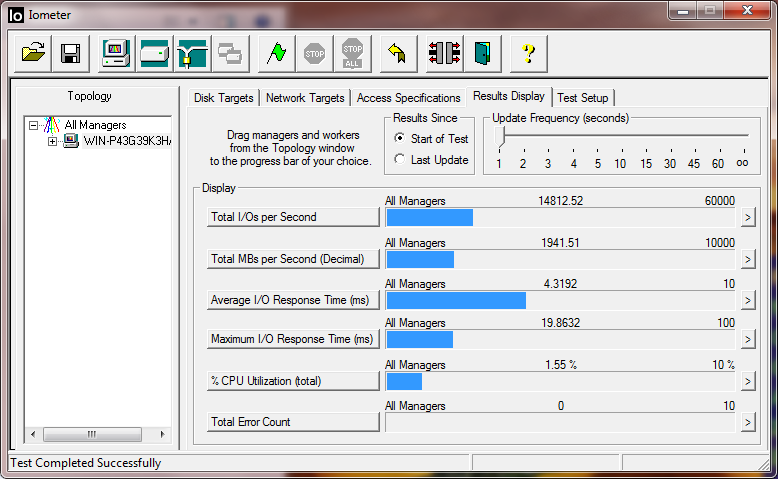The width and height of the screenshot is (778, 479).
Task: Click the Stop current test icon
Action: pyautogui.click(x=314, y=54)
